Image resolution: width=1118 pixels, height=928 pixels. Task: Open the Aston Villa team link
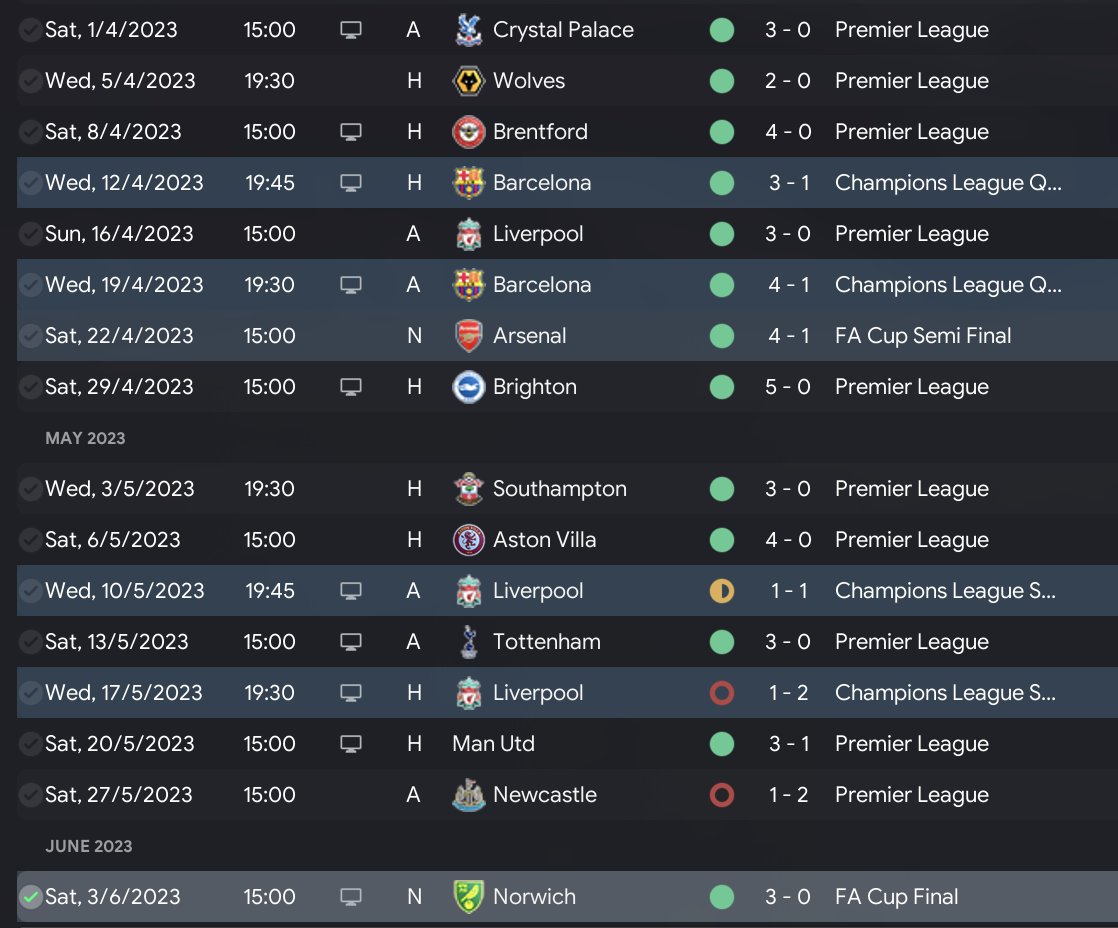coord(544,540)
